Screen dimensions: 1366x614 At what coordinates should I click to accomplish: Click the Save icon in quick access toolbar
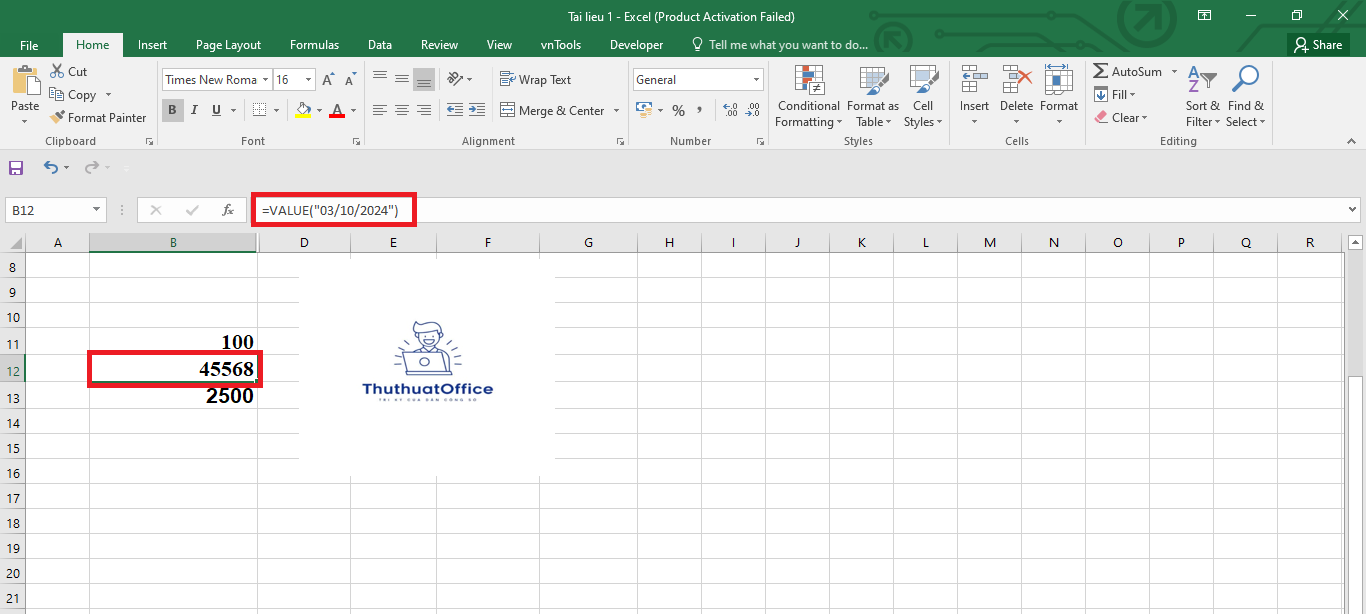(x=16, y=168)
